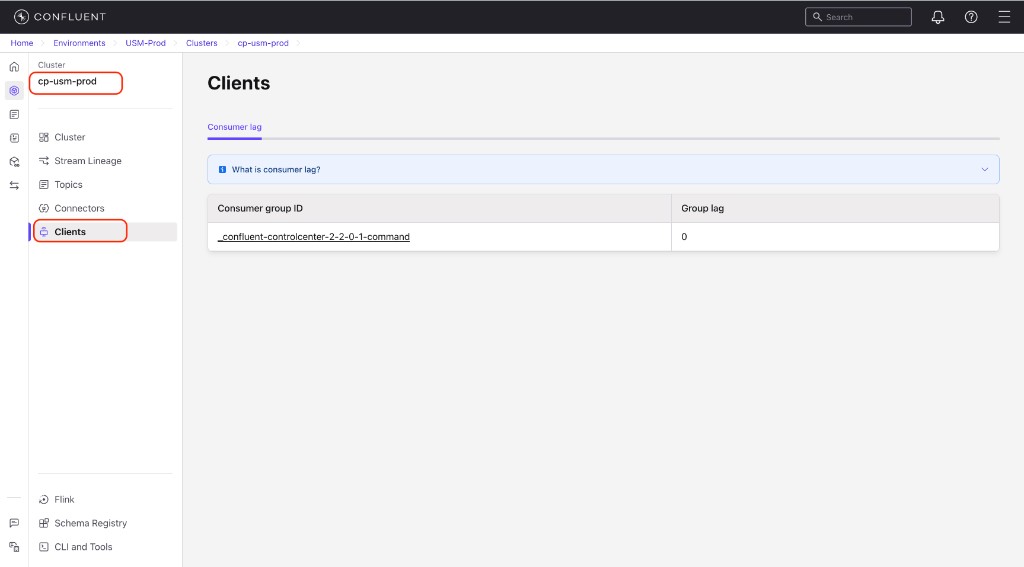Click the highlighted Environments icon in left rail

click(14, 90)
